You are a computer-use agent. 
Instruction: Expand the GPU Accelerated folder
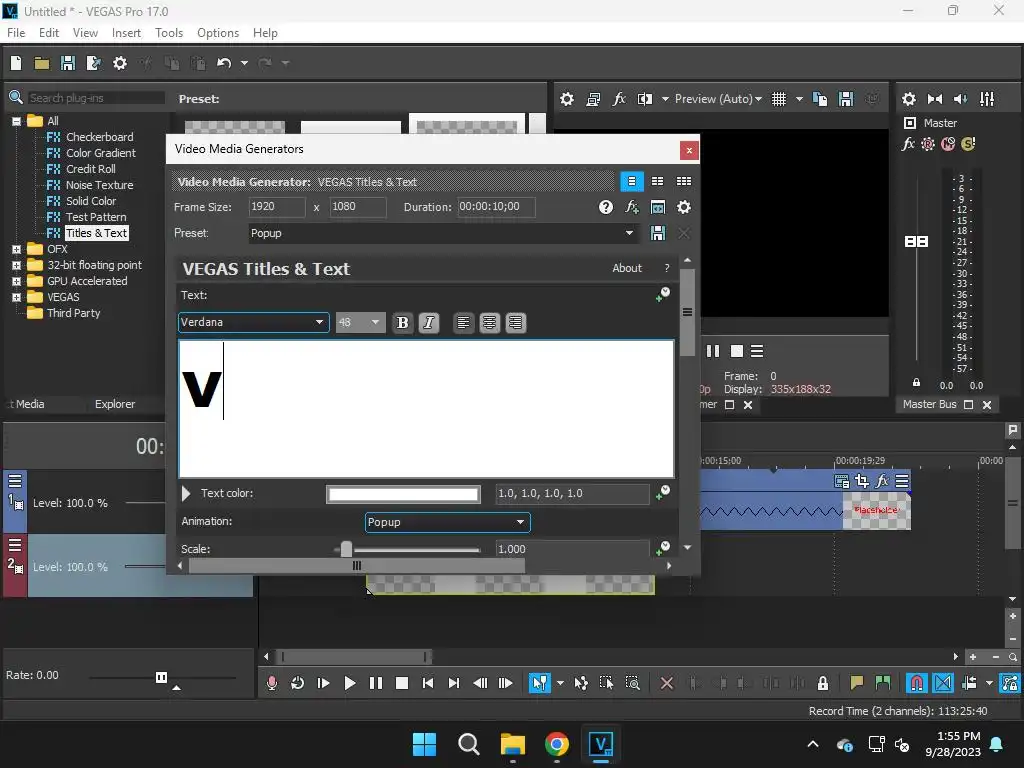pos(16,281)
